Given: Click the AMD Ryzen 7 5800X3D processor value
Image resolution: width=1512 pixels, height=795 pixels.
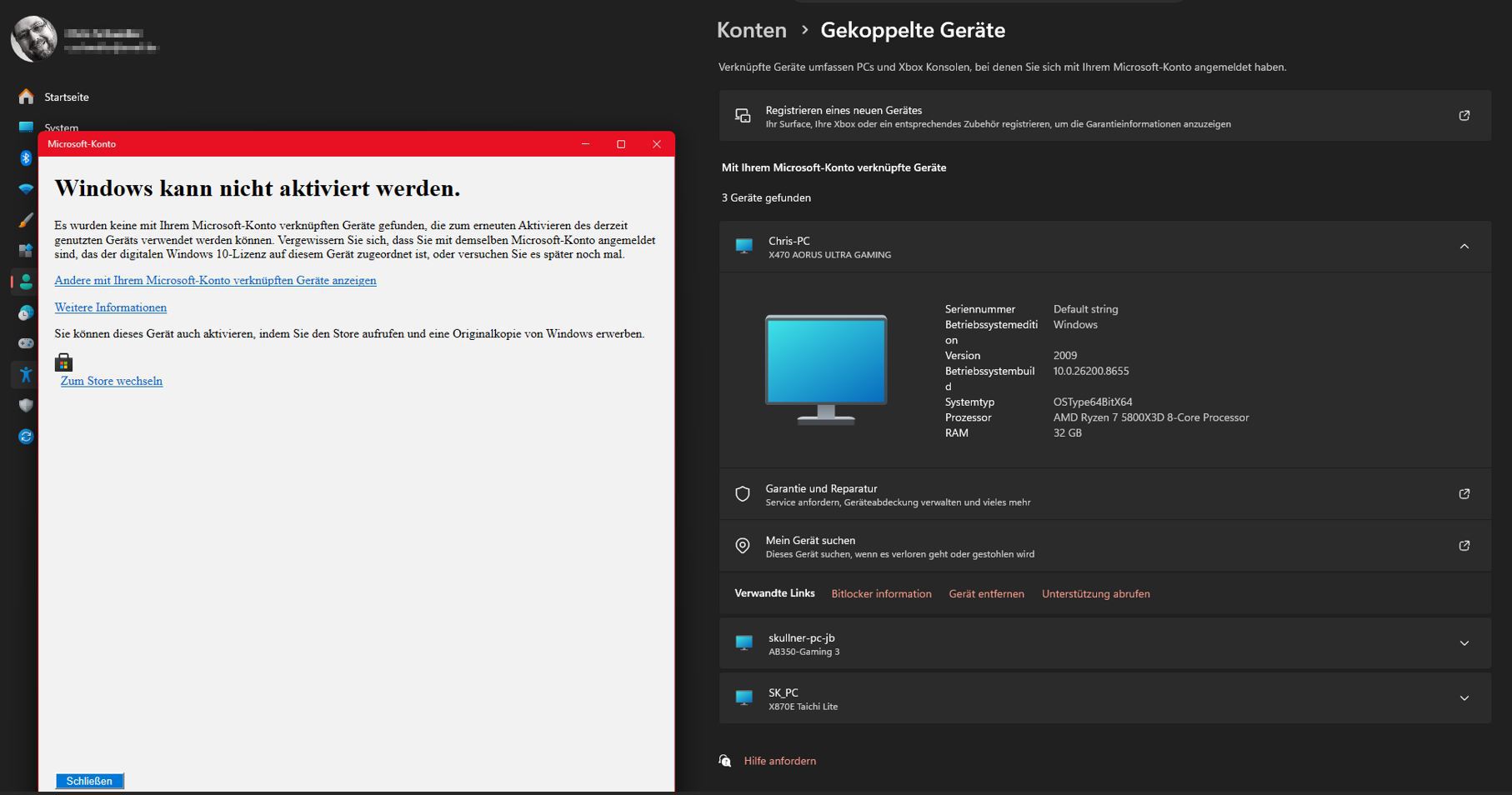Looking at the screenshot, I should click(1151, 417).
